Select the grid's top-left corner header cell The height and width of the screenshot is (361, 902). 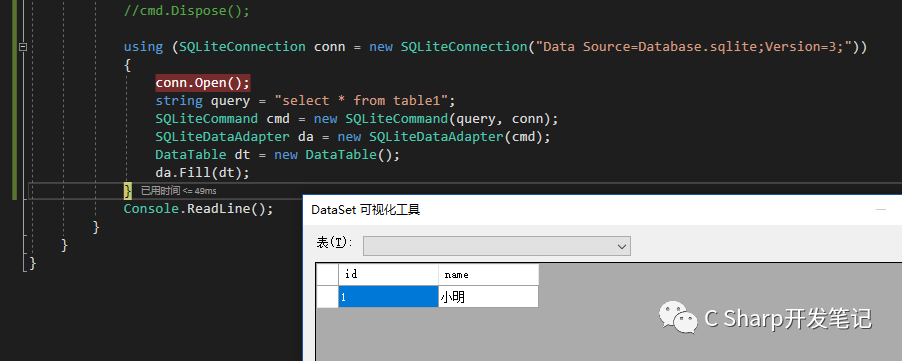point(328,275)
